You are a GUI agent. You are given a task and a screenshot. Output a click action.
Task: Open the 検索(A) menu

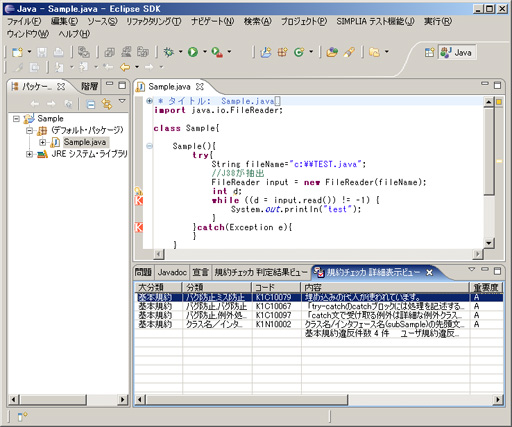click(x=258, y=22)
